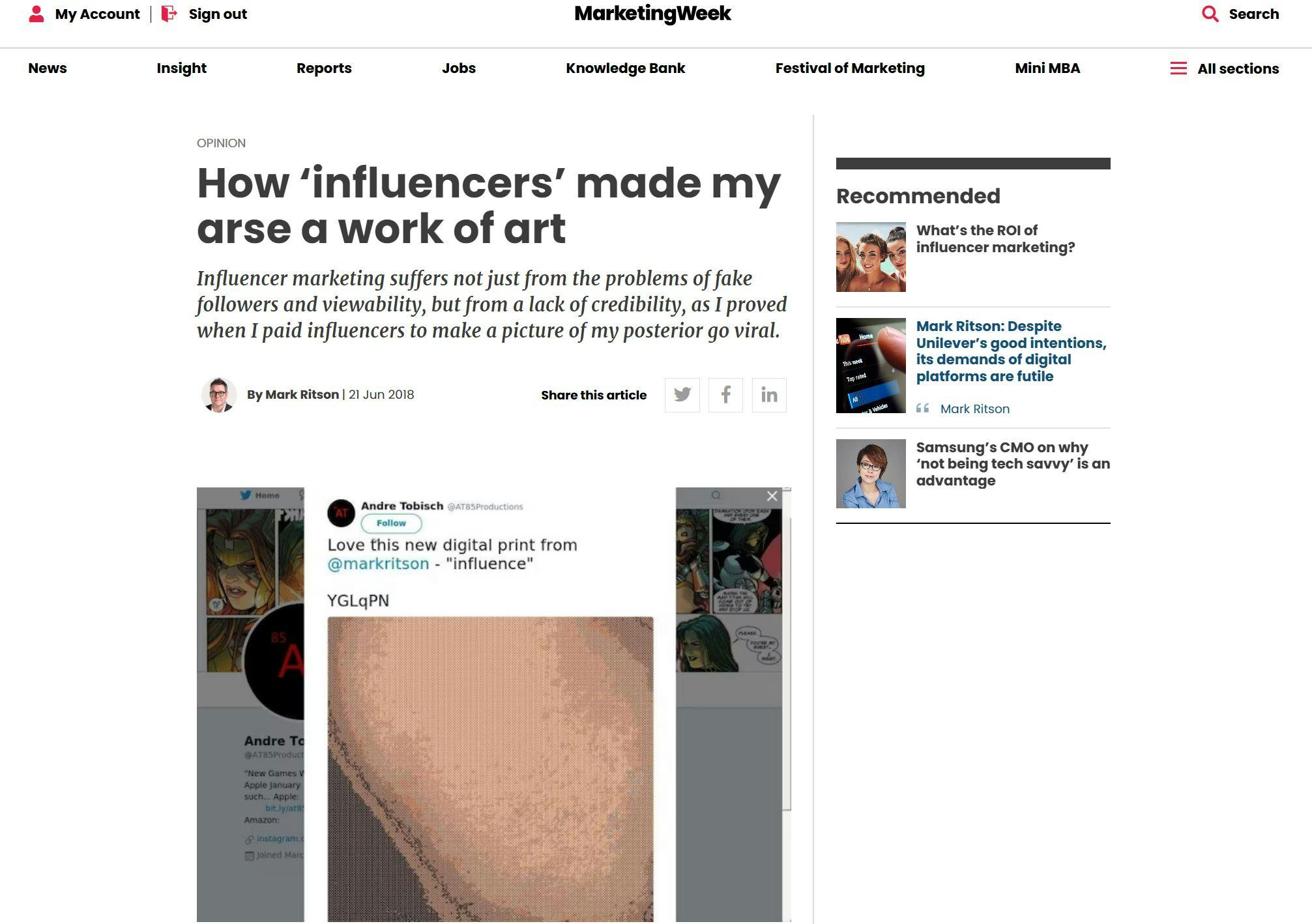Navigate to Jobs section
This screenshot has height=924, width=1312.
pos(459,68)
